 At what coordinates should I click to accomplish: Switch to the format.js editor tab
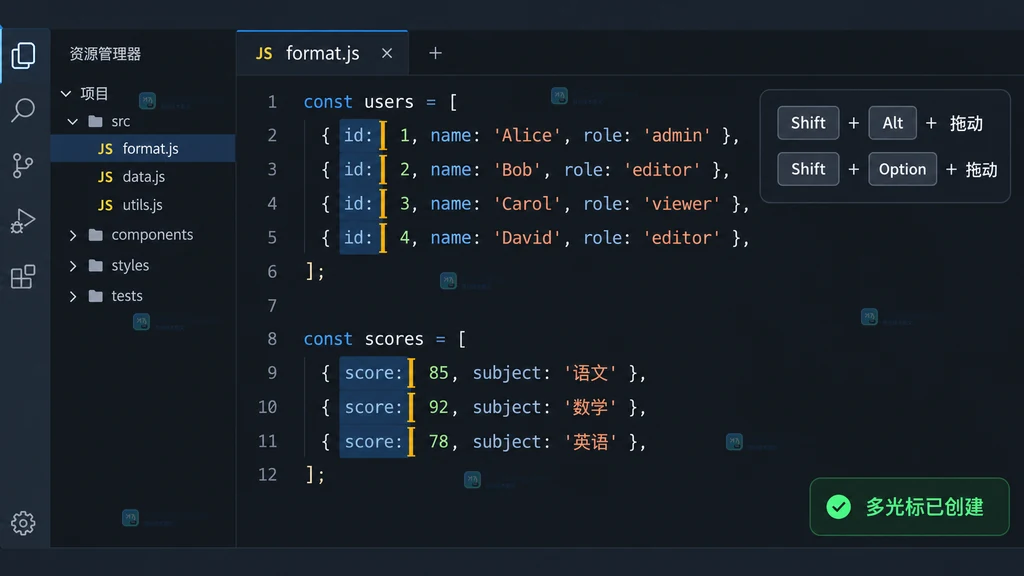323,53
